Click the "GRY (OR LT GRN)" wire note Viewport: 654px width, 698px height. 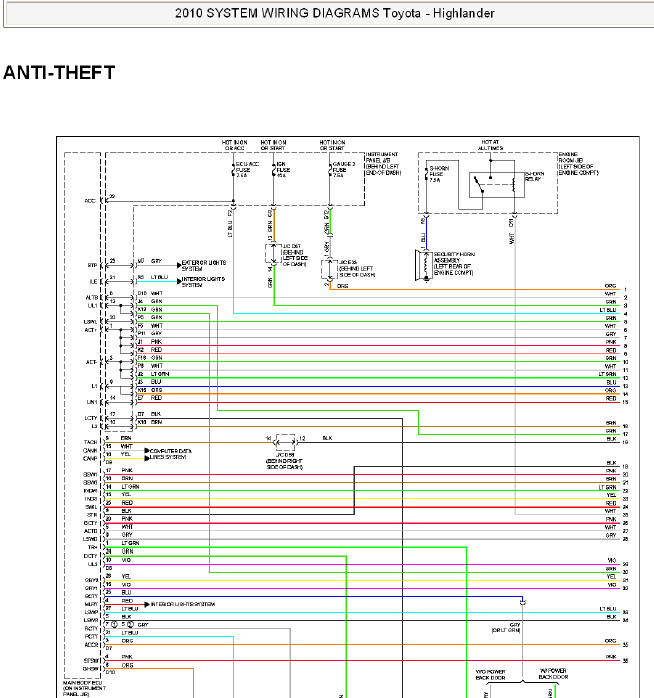pyautogui.click(x=506, y=627)
